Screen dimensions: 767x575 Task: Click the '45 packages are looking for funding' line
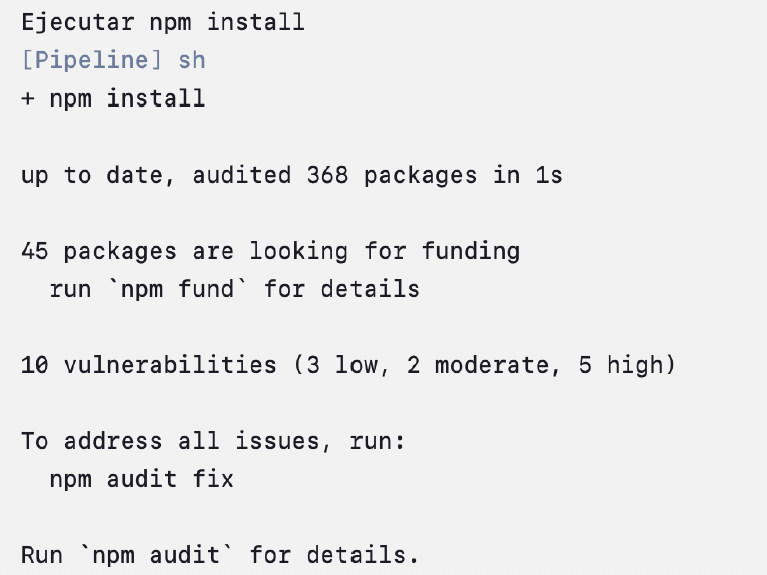pos(271,252)
